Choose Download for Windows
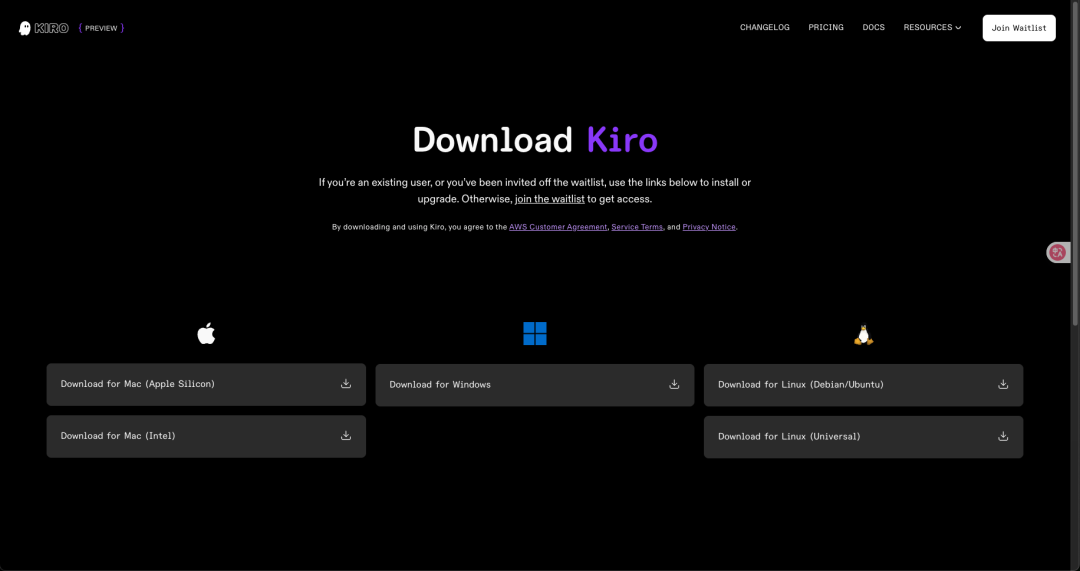Viewport: 1080px width, 571px height. click(534, 385)
